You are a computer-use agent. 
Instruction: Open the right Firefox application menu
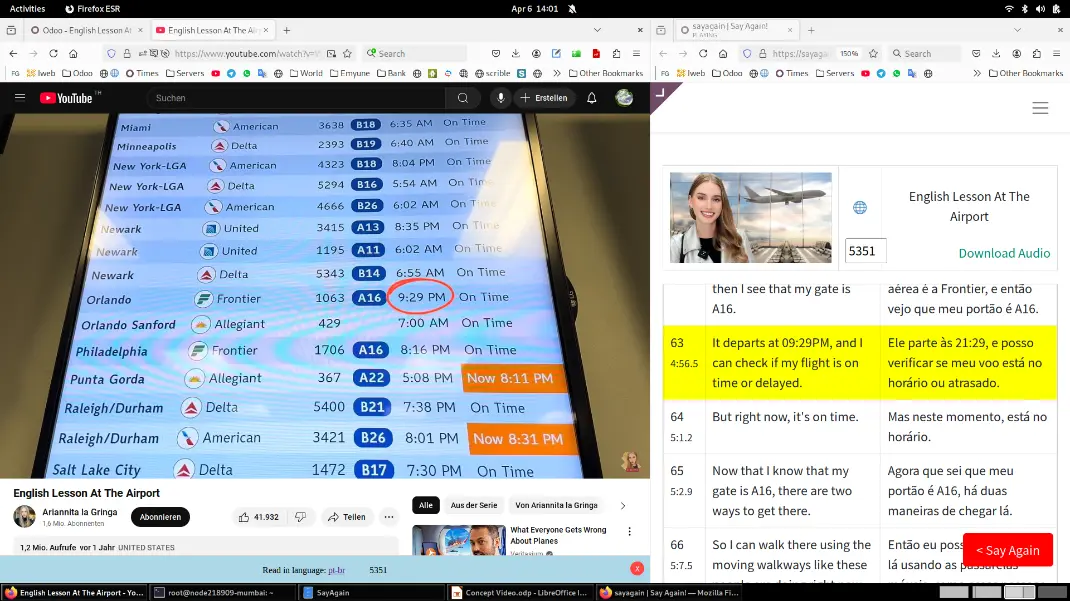click(1056, 53)
